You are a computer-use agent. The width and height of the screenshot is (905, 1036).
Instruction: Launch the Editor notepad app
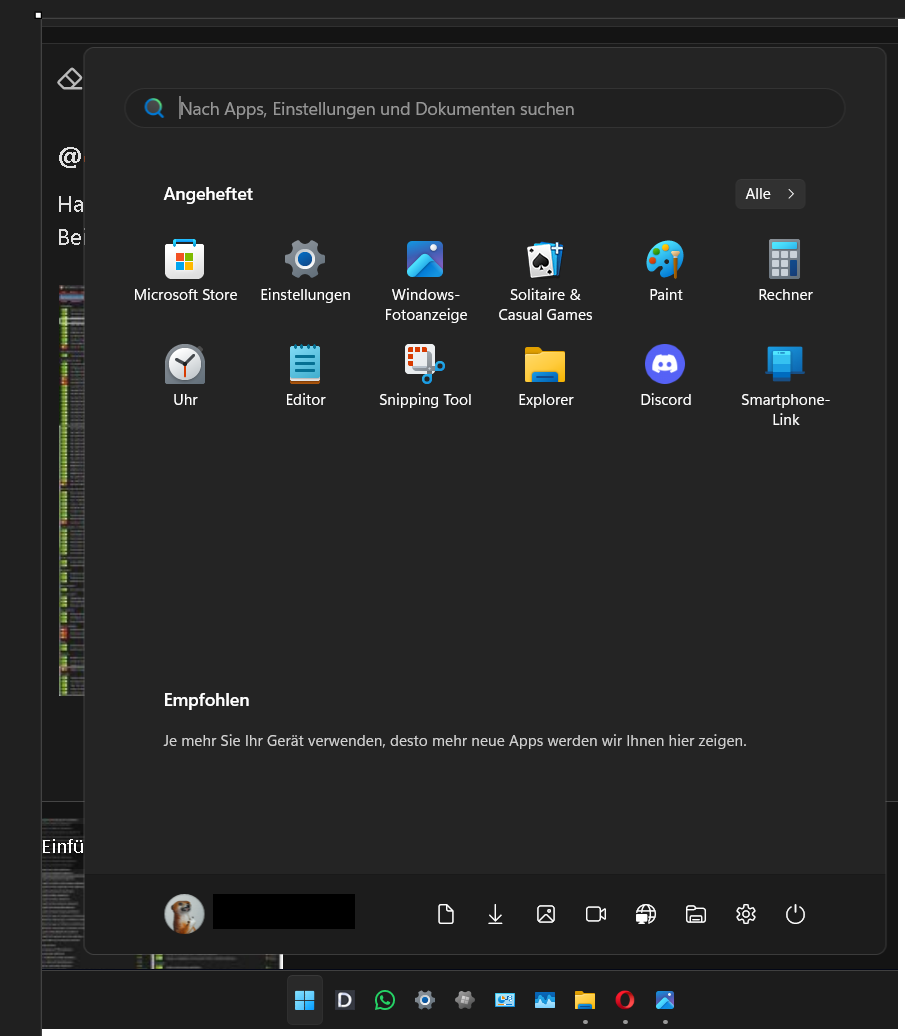[x=305, y=376]
